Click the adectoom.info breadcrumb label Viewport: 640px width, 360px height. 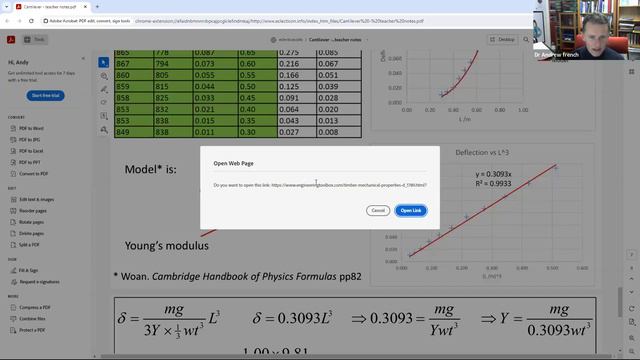point(290,40)
